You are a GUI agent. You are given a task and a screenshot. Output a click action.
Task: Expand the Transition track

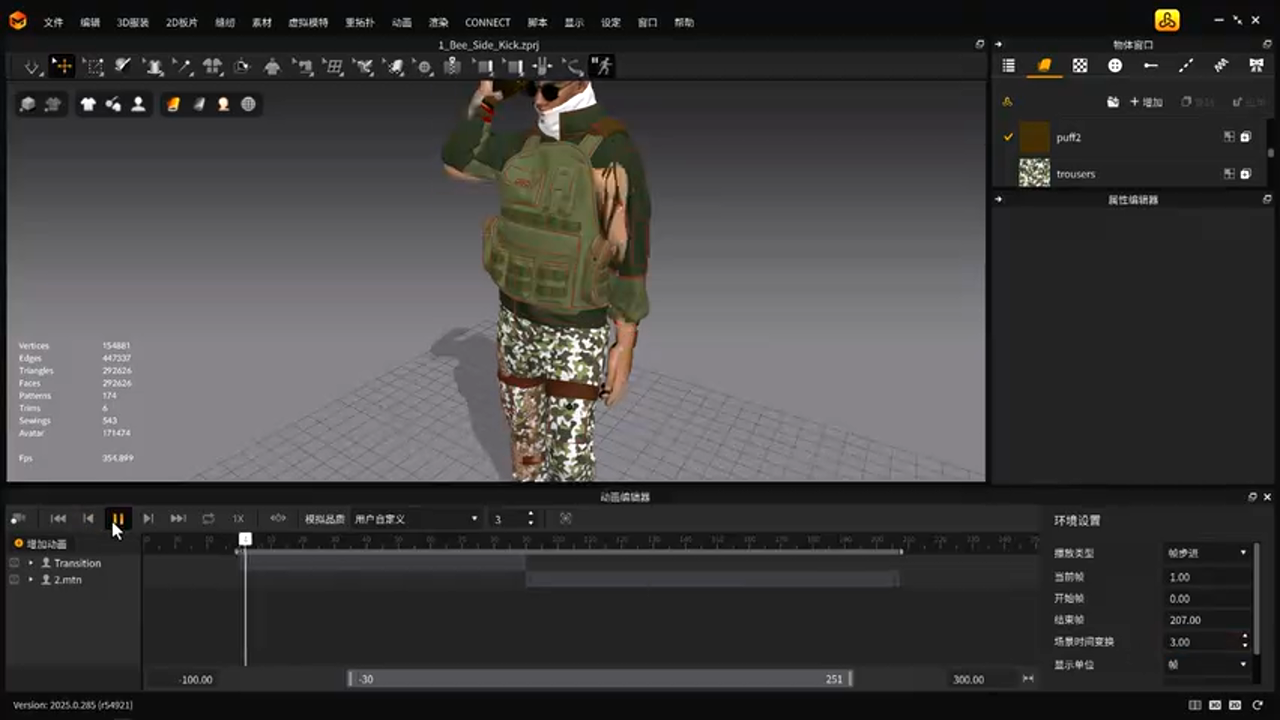(31, 563)
